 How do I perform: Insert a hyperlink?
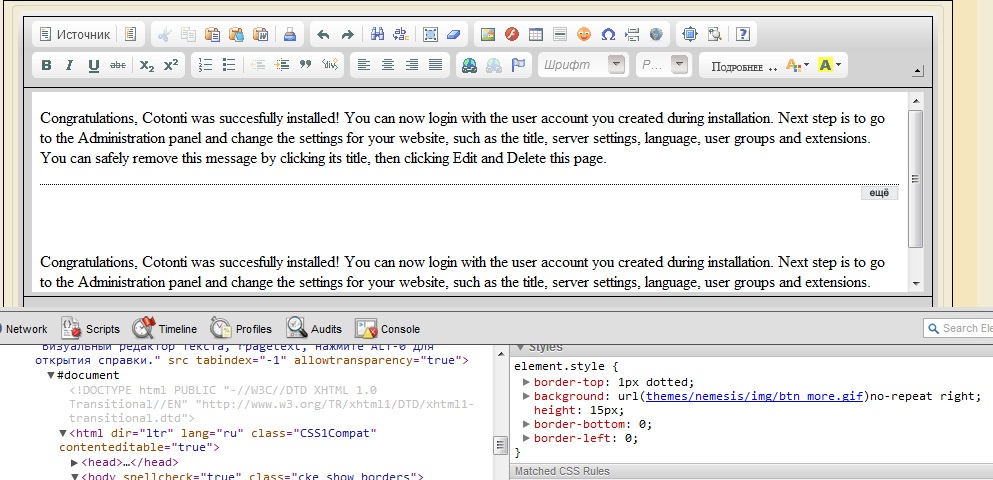tap(469, 65)
